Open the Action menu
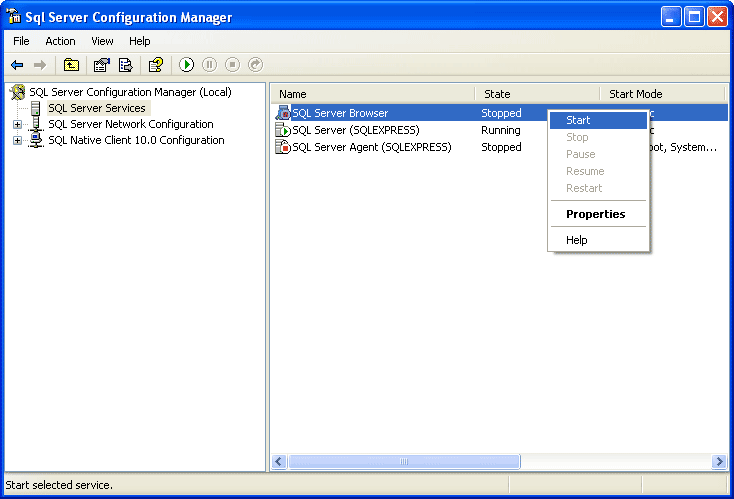The width and height of the screenshot is (734, 499). (60, 41)
